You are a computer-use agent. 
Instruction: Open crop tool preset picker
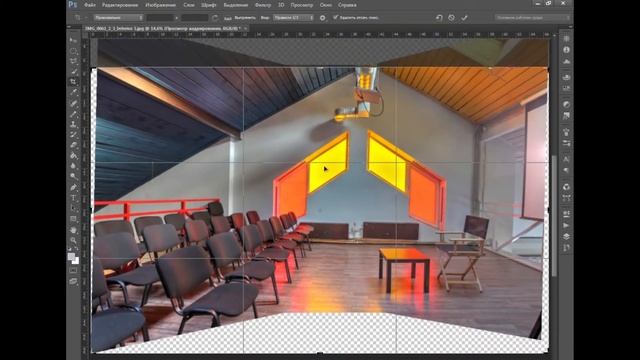click(x=80, y=18)
